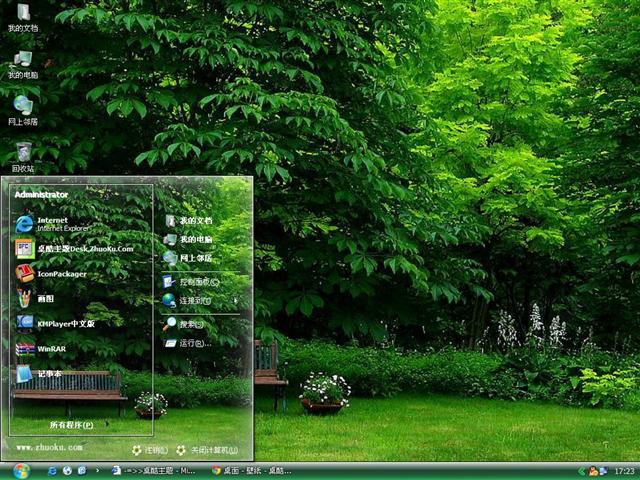Launch KMPlayer中文版 from the Start menu
640x480 pixels.
click(x=55, y=324)
